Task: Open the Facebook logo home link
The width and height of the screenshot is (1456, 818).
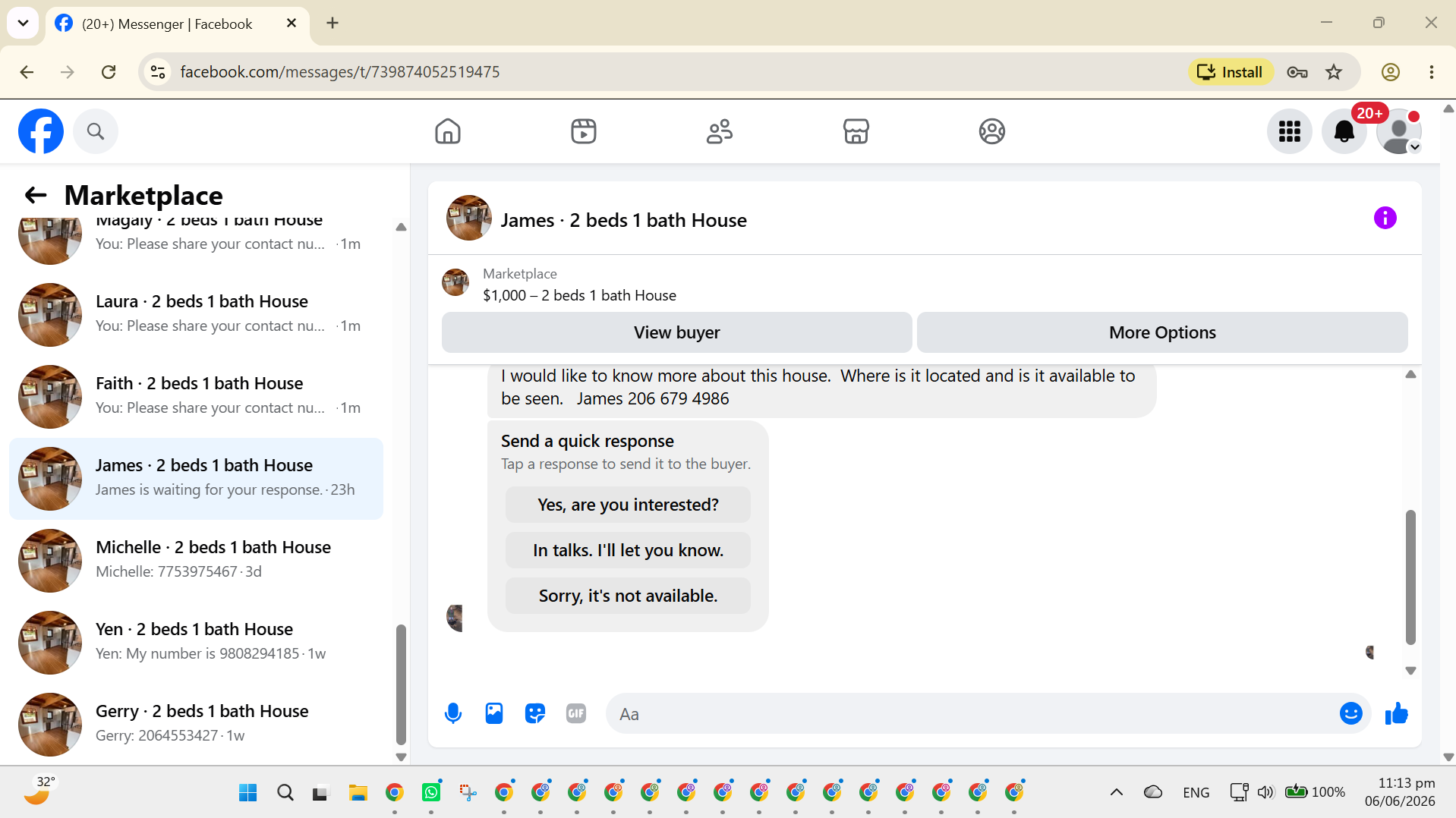Action: pyautogui.click(x=41, y=131)
